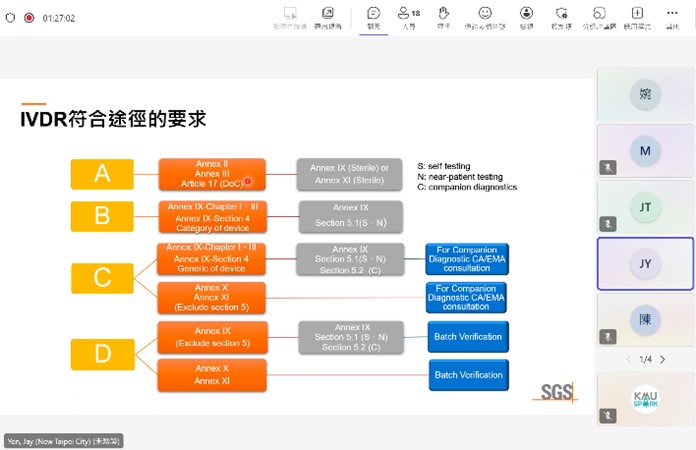This screenshot has height=450, width=696.
Task: Click the M participant tile
Action: pyautogui.click(x=645, y=151)
